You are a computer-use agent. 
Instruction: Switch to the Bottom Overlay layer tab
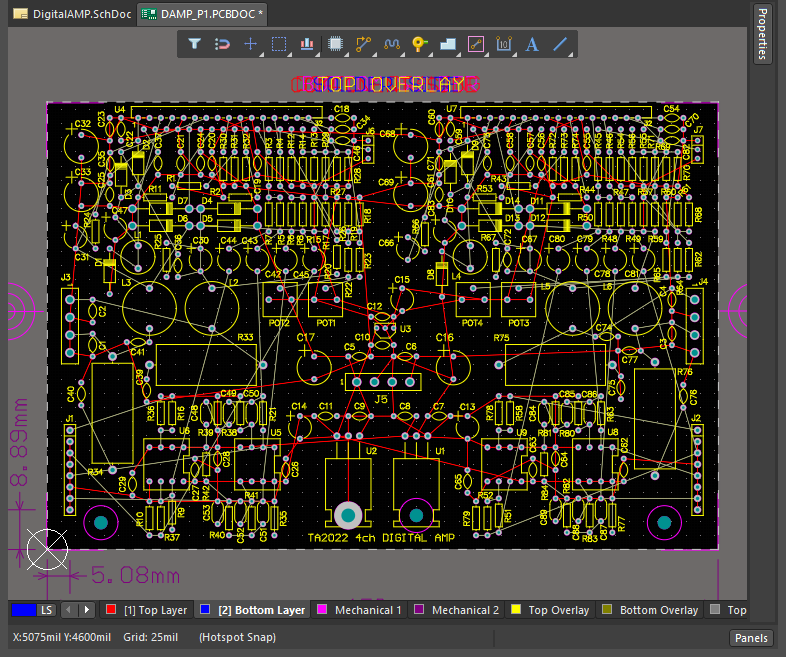[650, 610]
